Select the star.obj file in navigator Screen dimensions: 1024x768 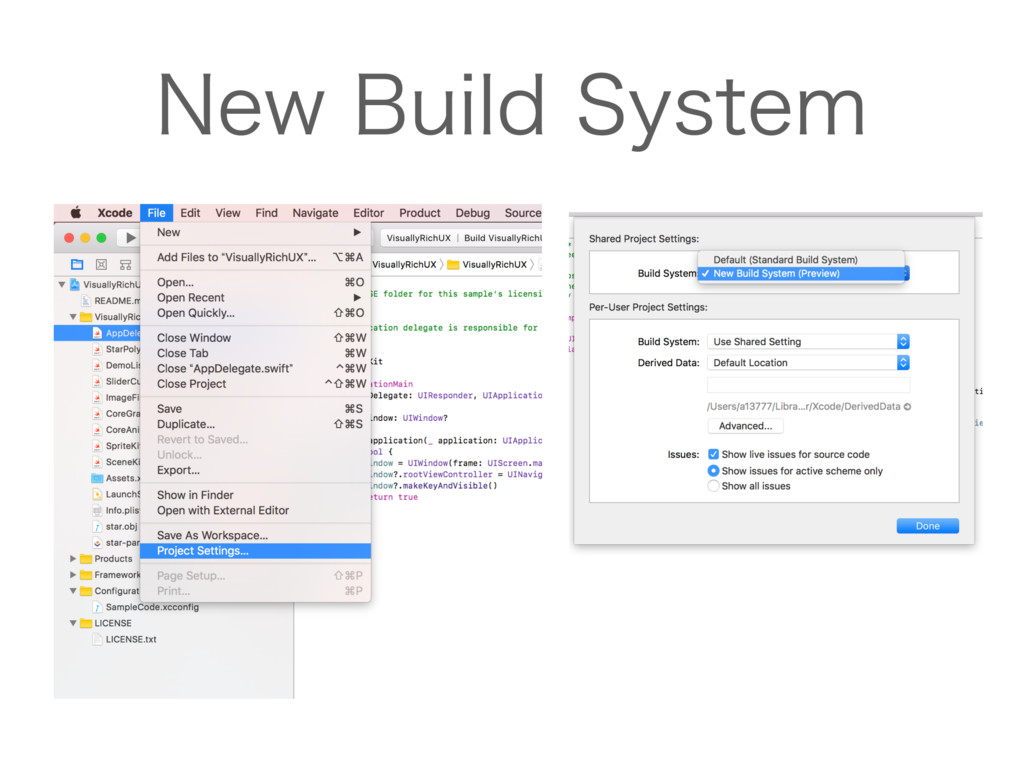[121, 526]
